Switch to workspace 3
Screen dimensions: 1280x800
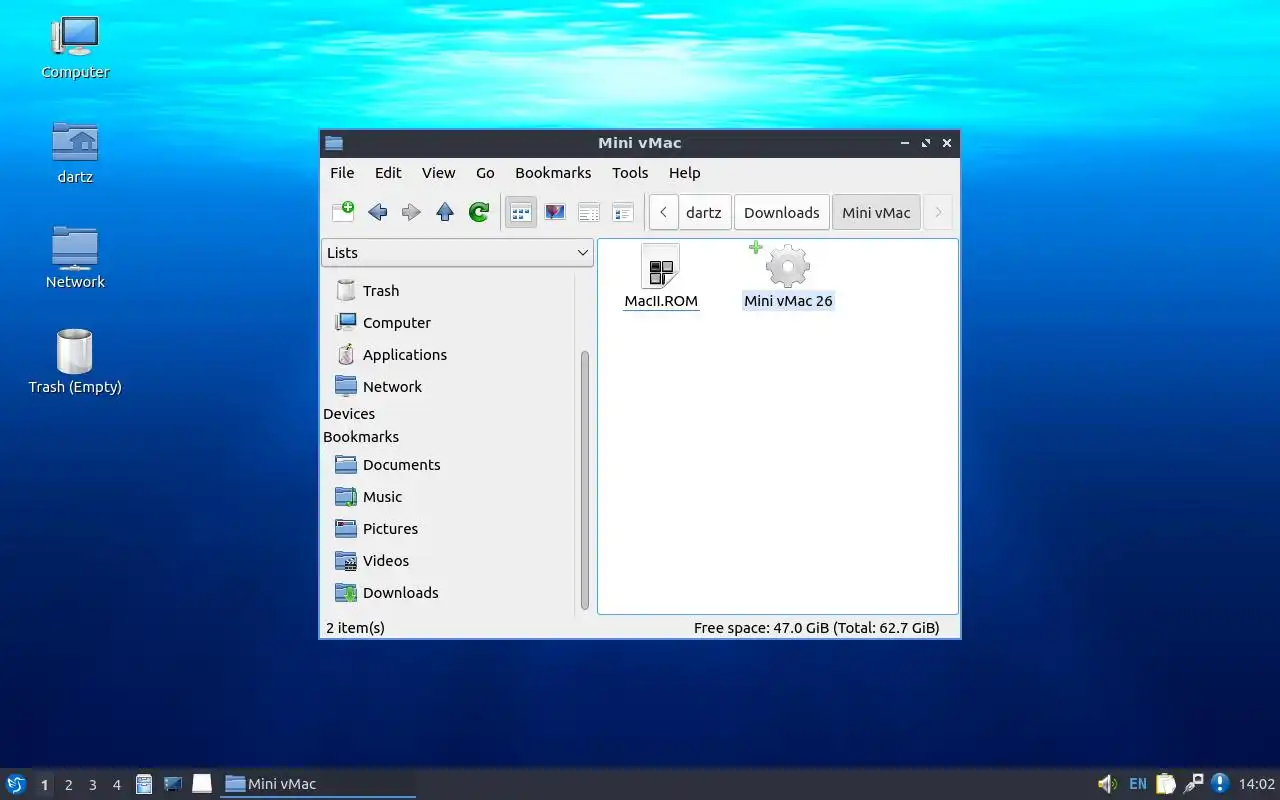(x=92, y=785)
